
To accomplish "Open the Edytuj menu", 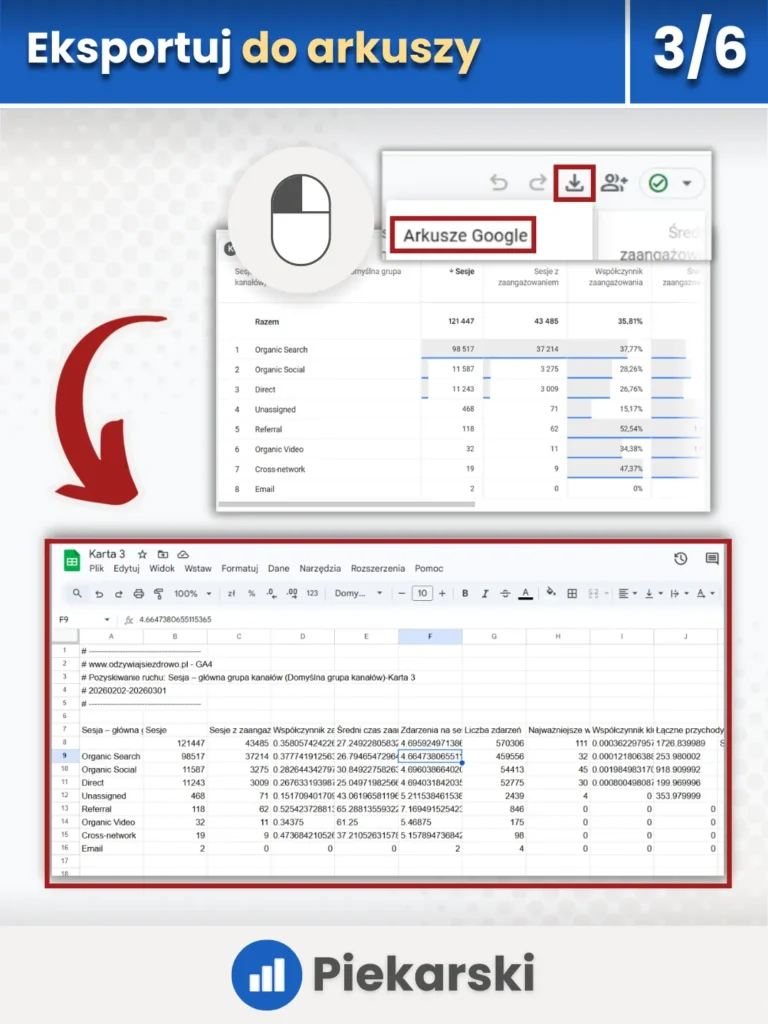I will [x=127, y=569].
